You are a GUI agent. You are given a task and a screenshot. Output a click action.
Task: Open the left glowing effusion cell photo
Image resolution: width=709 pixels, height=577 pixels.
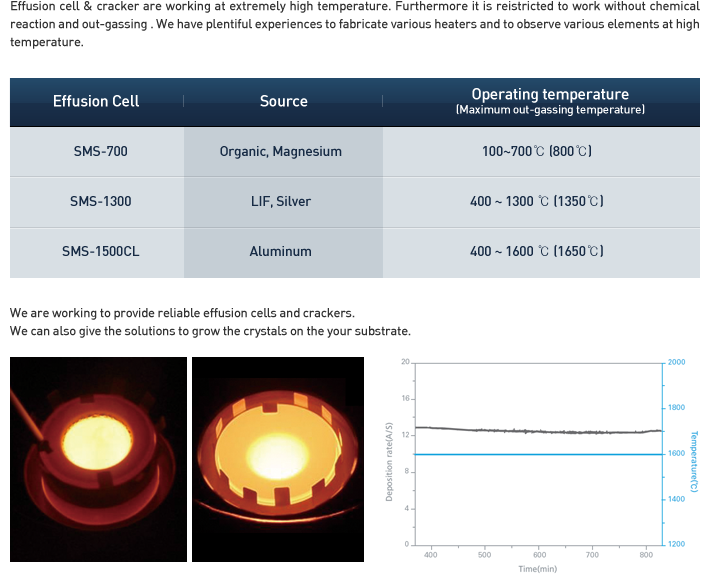98,459
